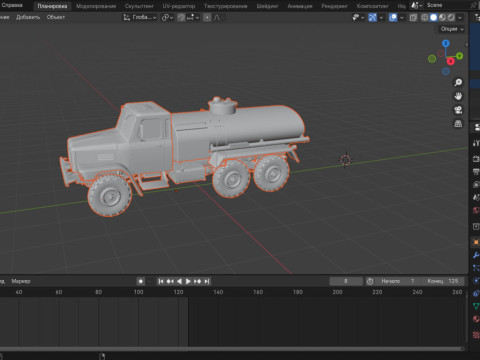Image resolution: width=480 pixels, height=360 pixels.
Task: Open the Маркер menu in timeline
Action: (21, 281)
